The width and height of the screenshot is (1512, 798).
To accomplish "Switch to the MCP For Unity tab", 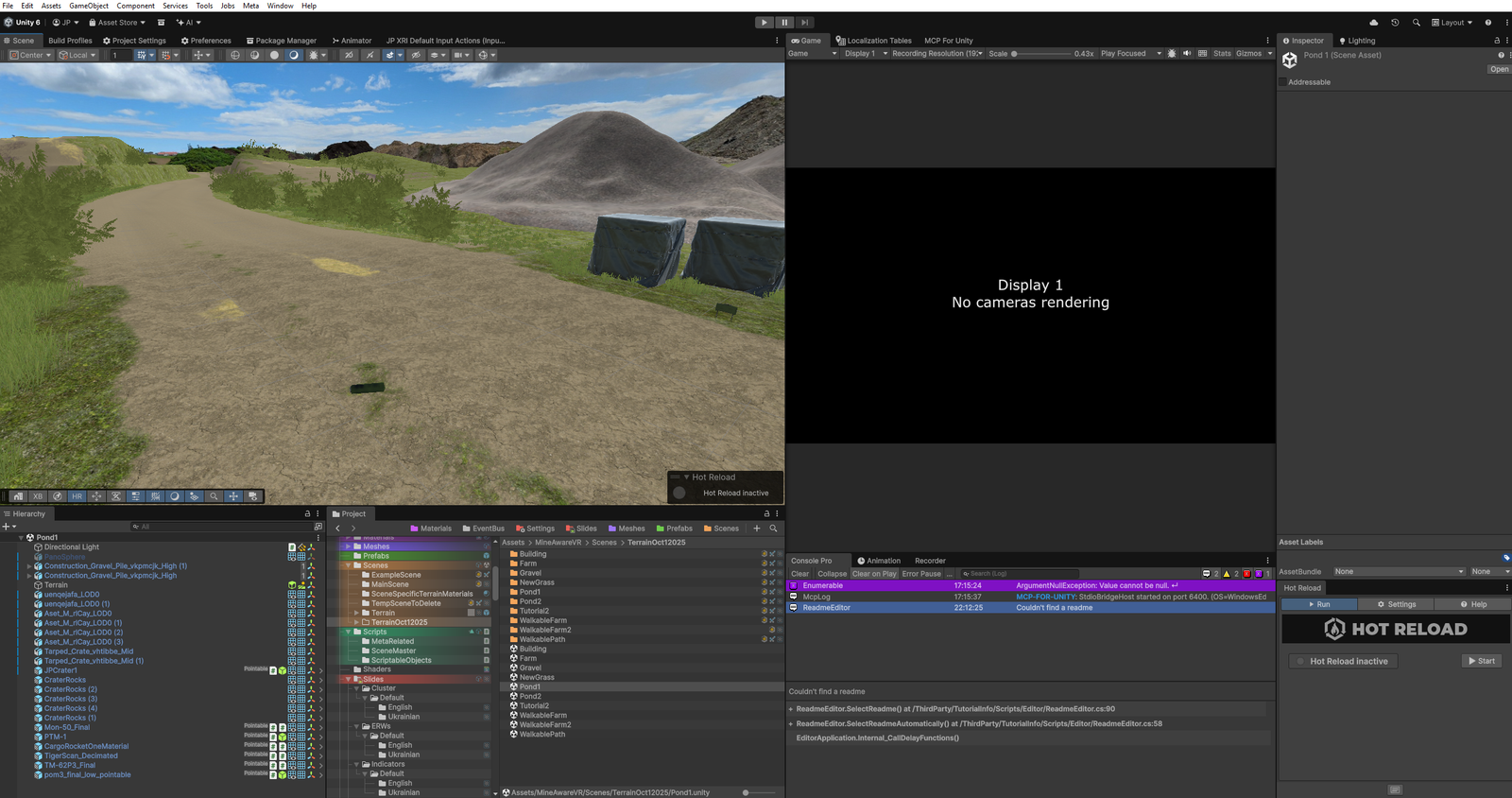I will pos(949,41).
